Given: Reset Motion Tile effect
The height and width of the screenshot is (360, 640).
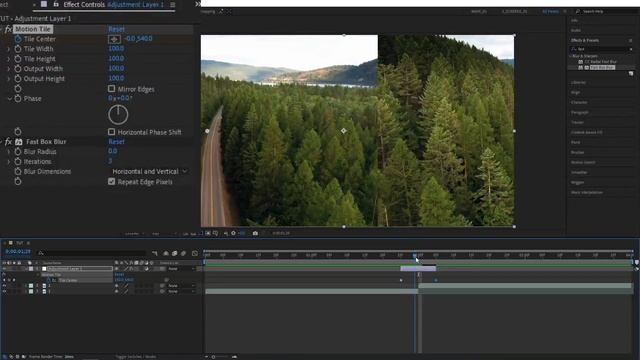Looking at the screenshot, I should click(116, 29).
